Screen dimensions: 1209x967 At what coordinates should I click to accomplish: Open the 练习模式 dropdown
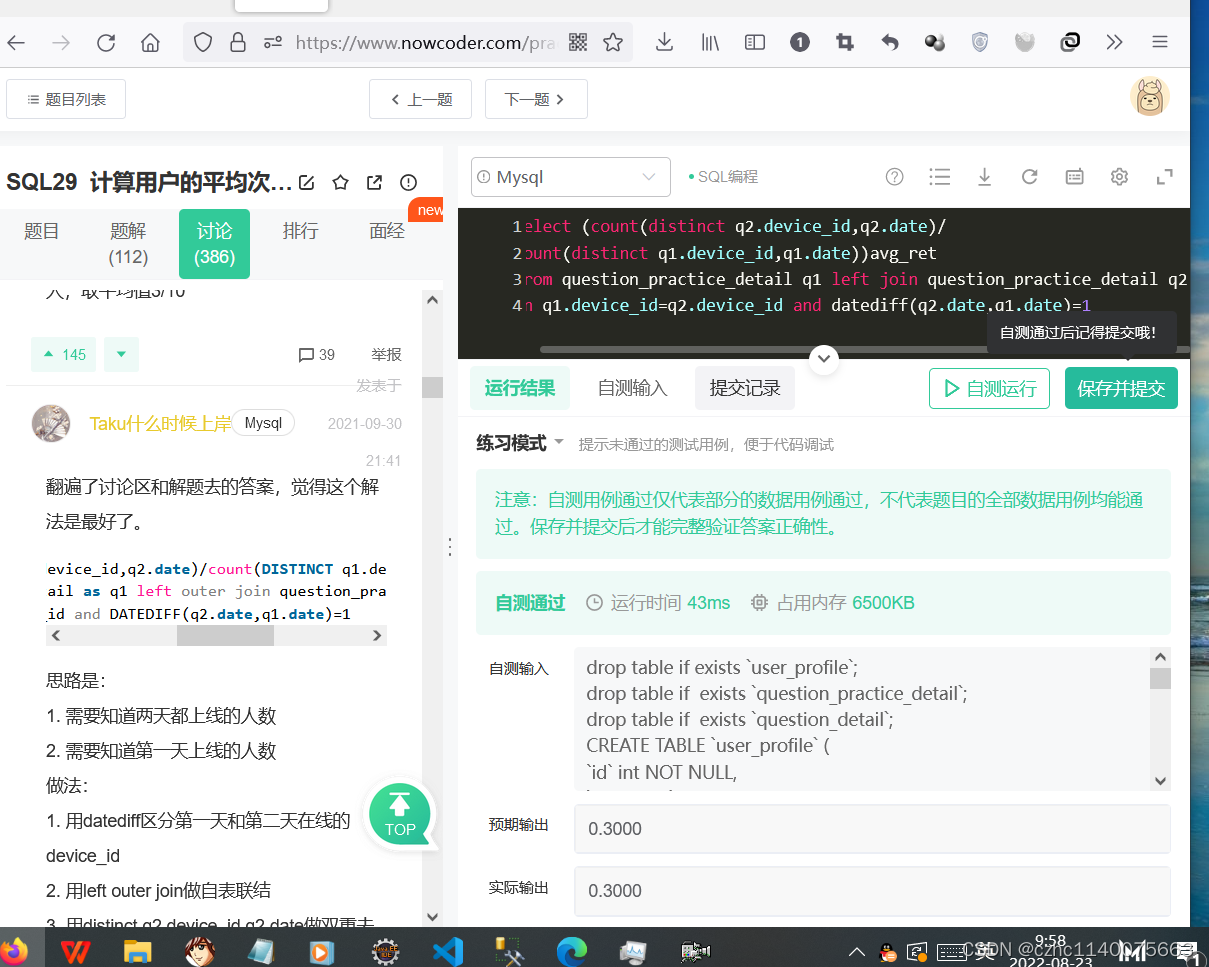point(514,443)
